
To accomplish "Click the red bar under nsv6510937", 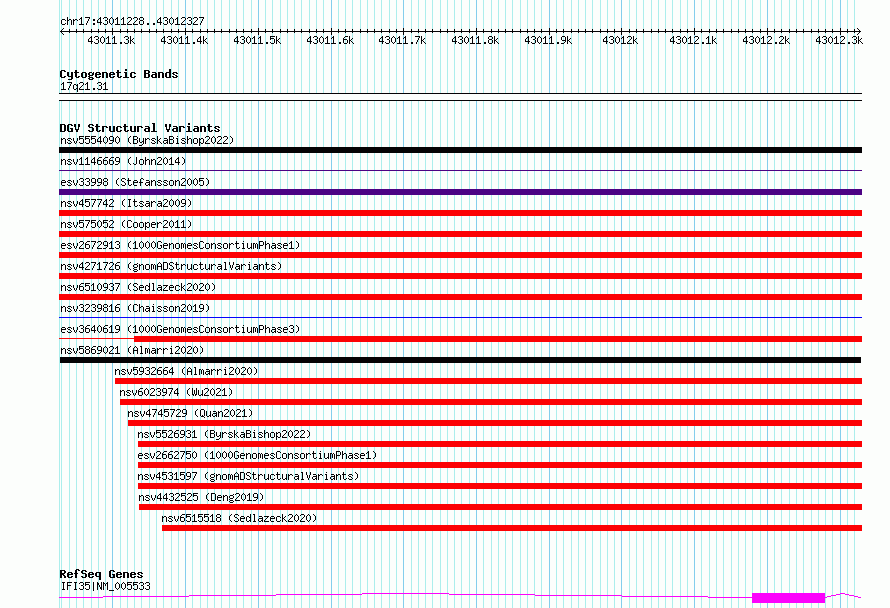I will point(460,297).
